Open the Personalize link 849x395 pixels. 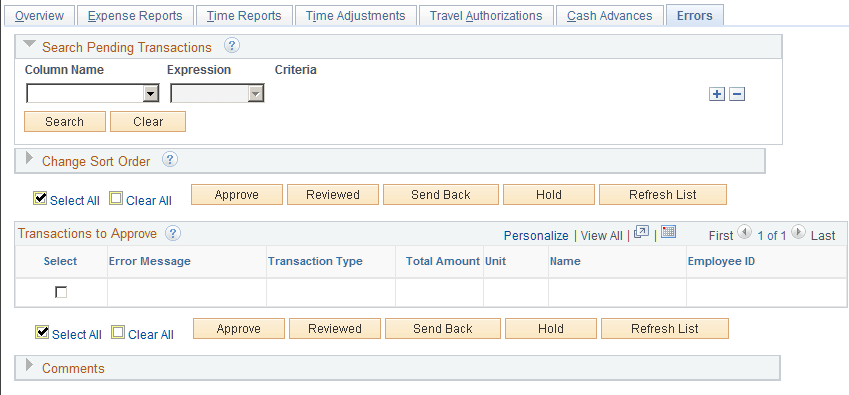(x=536, y=236)
